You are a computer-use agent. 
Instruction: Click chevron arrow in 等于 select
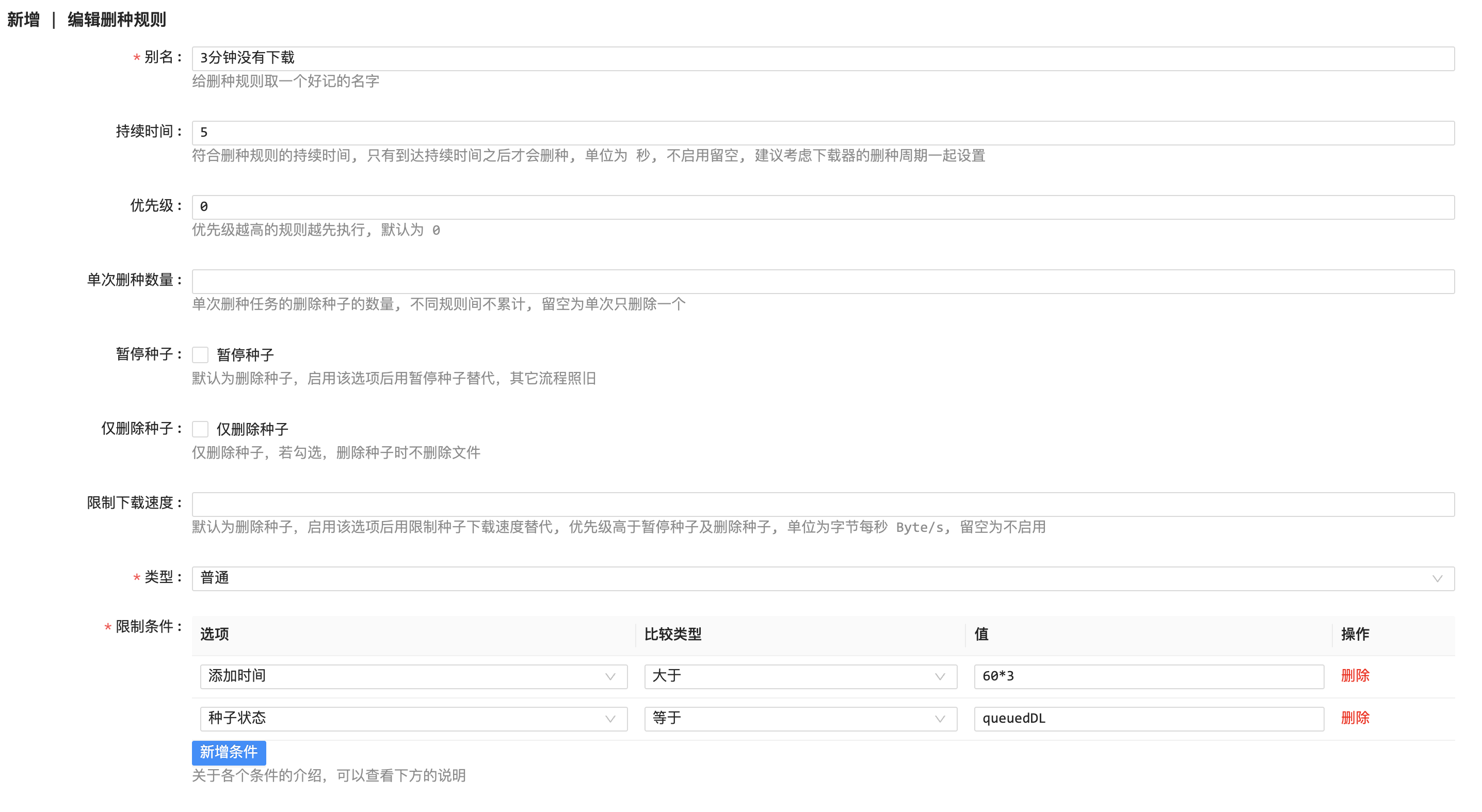[x=940, y=719]
